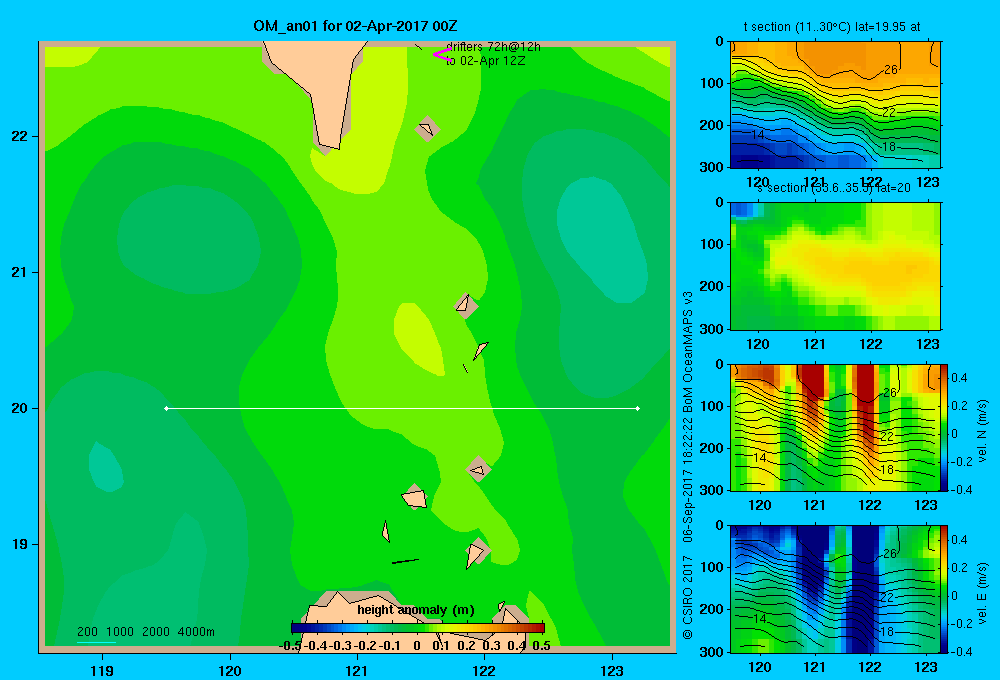Click the small island near latitude 22
The image size is (1000, 680).
[427, 129]
